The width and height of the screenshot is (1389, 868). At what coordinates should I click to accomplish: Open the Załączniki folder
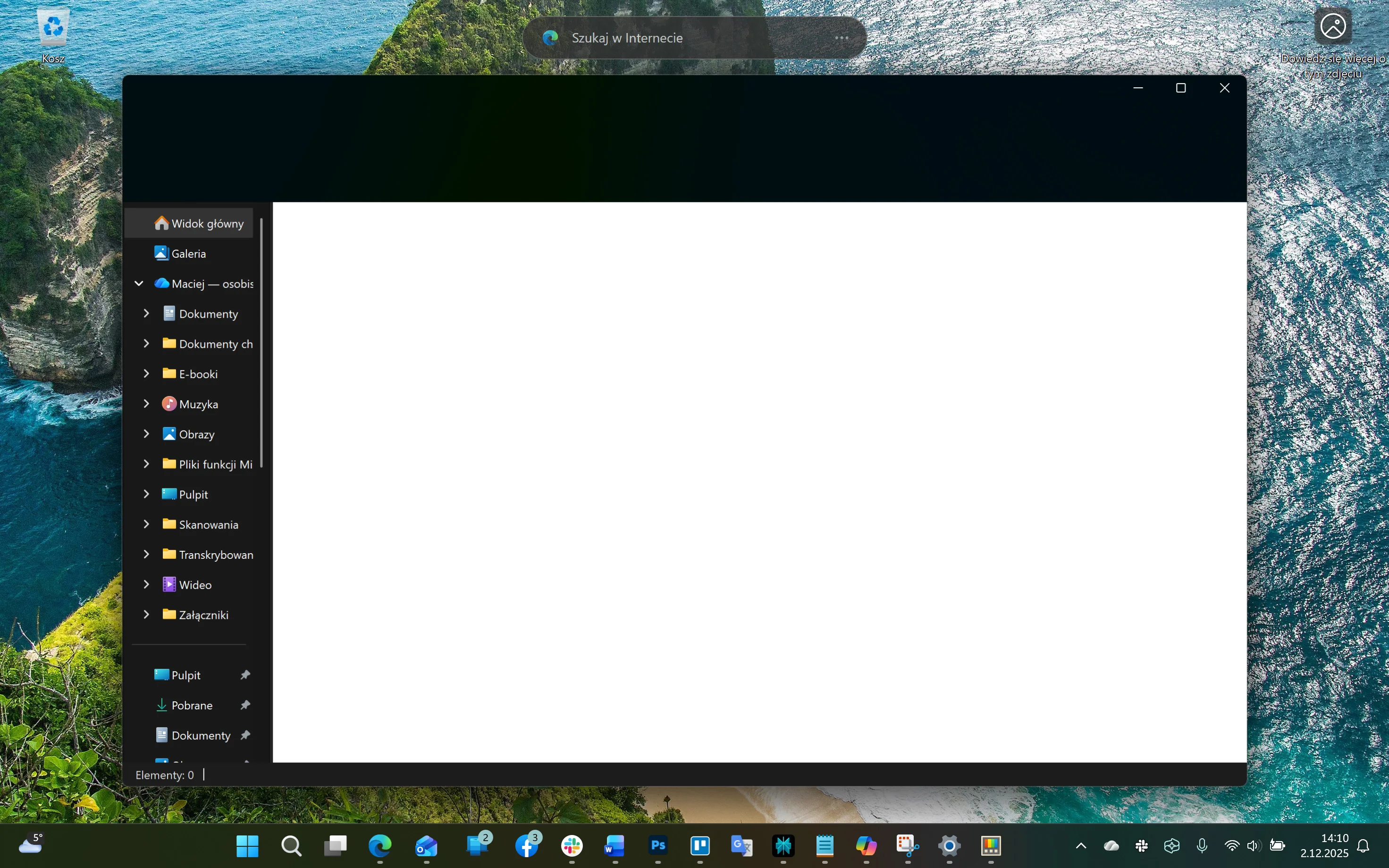tap(203, 615)
